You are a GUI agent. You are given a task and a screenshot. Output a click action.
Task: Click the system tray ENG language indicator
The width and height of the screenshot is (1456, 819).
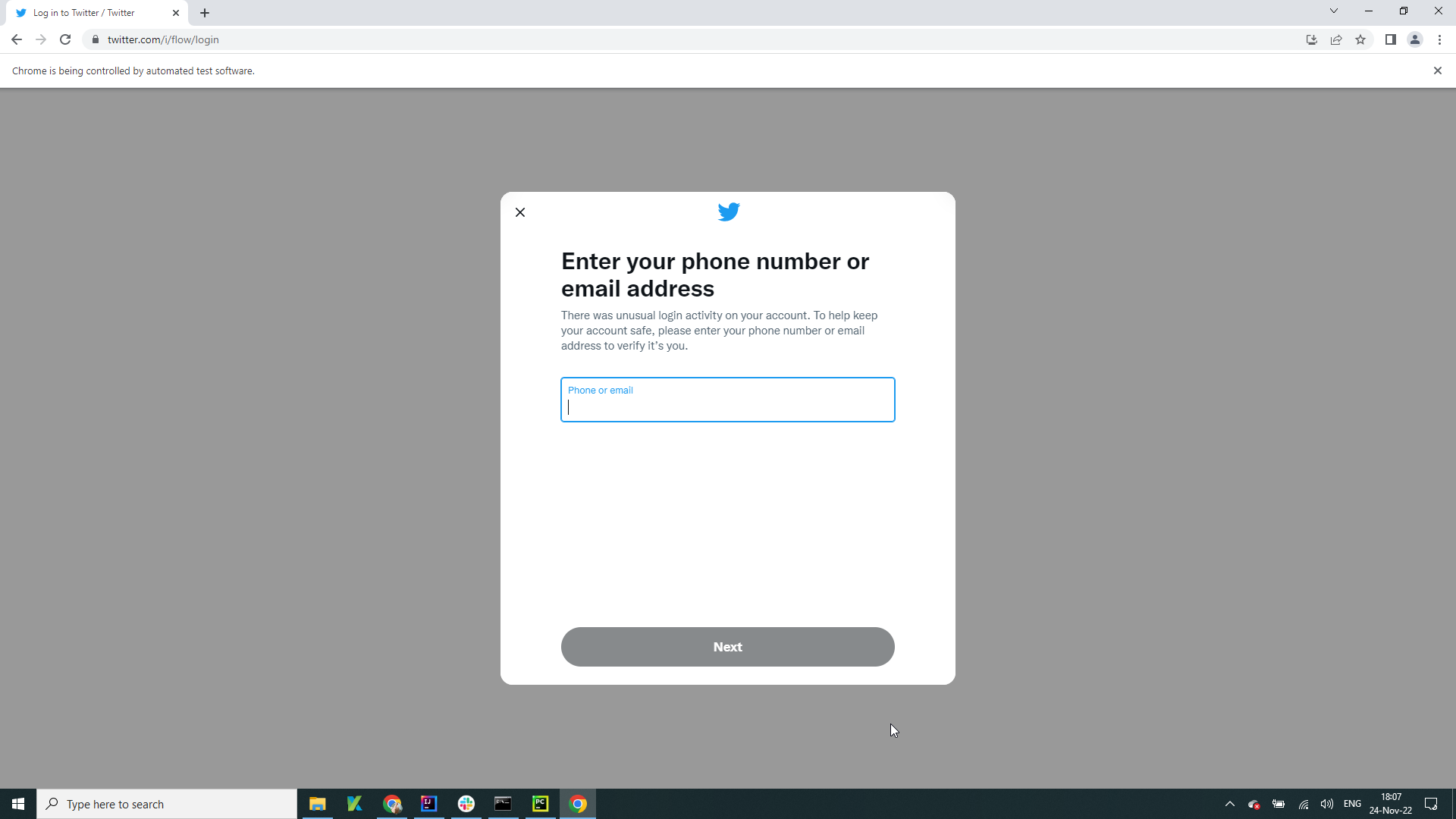pos(1353,803)
